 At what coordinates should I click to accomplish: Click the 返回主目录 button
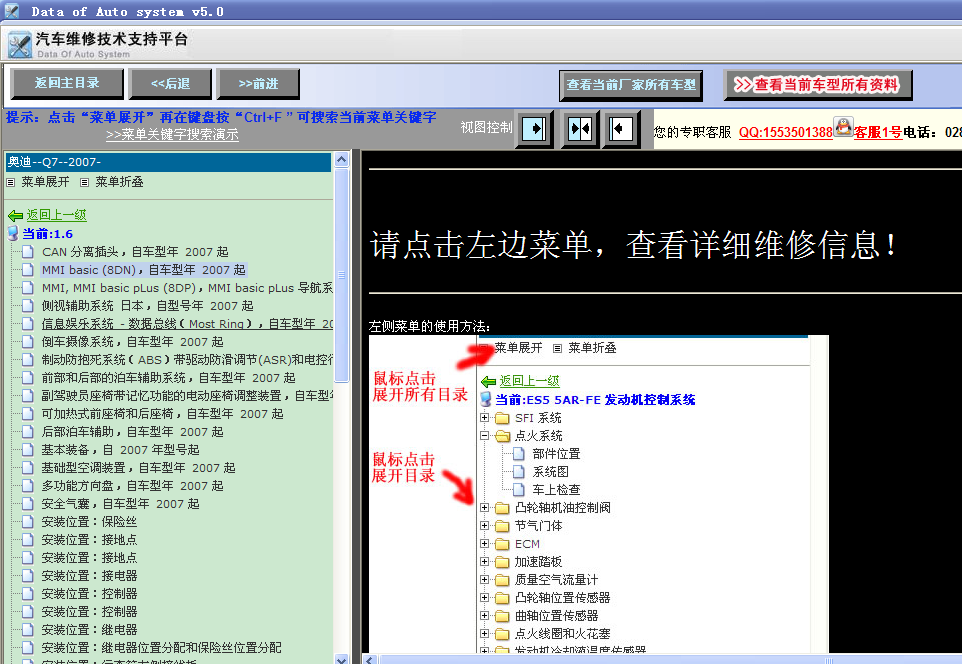(67, 83)
